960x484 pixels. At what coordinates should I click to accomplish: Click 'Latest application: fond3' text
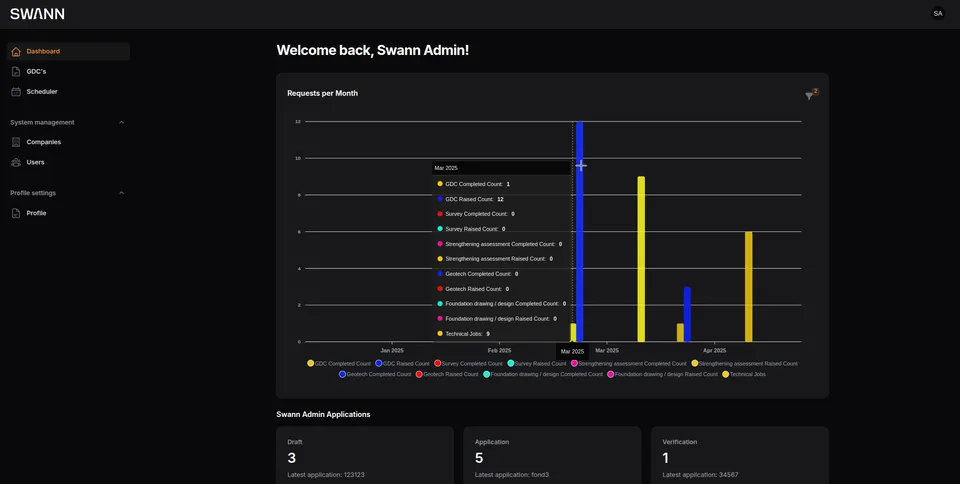click(512, 475)
